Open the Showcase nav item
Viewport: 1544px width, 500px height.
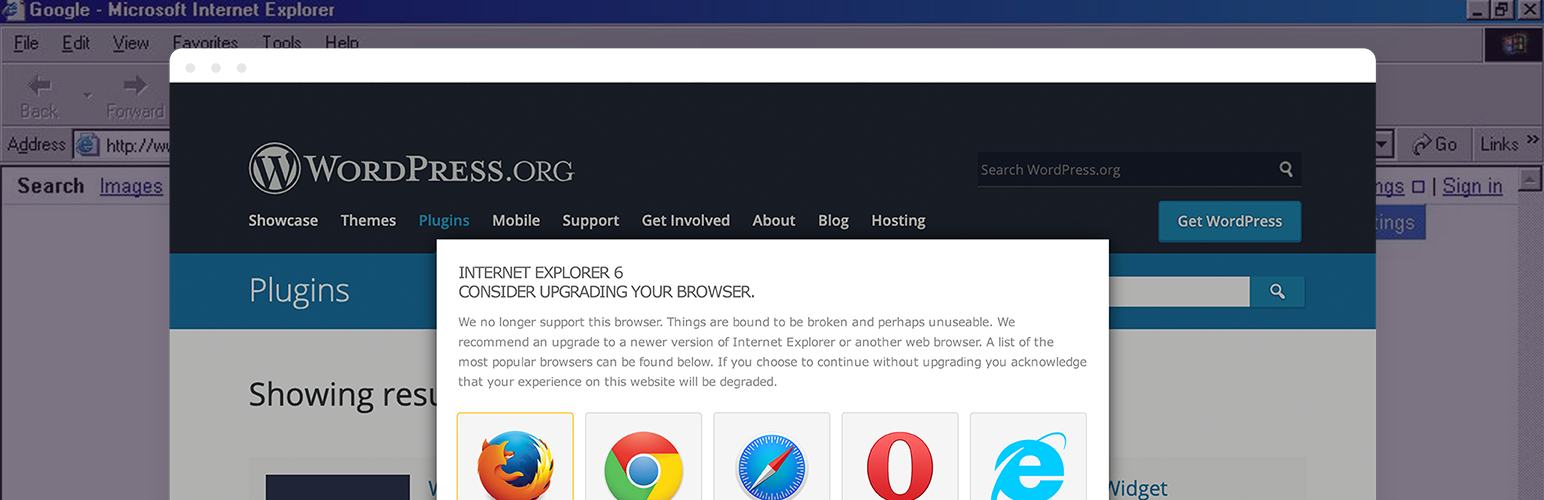point(283,220)
